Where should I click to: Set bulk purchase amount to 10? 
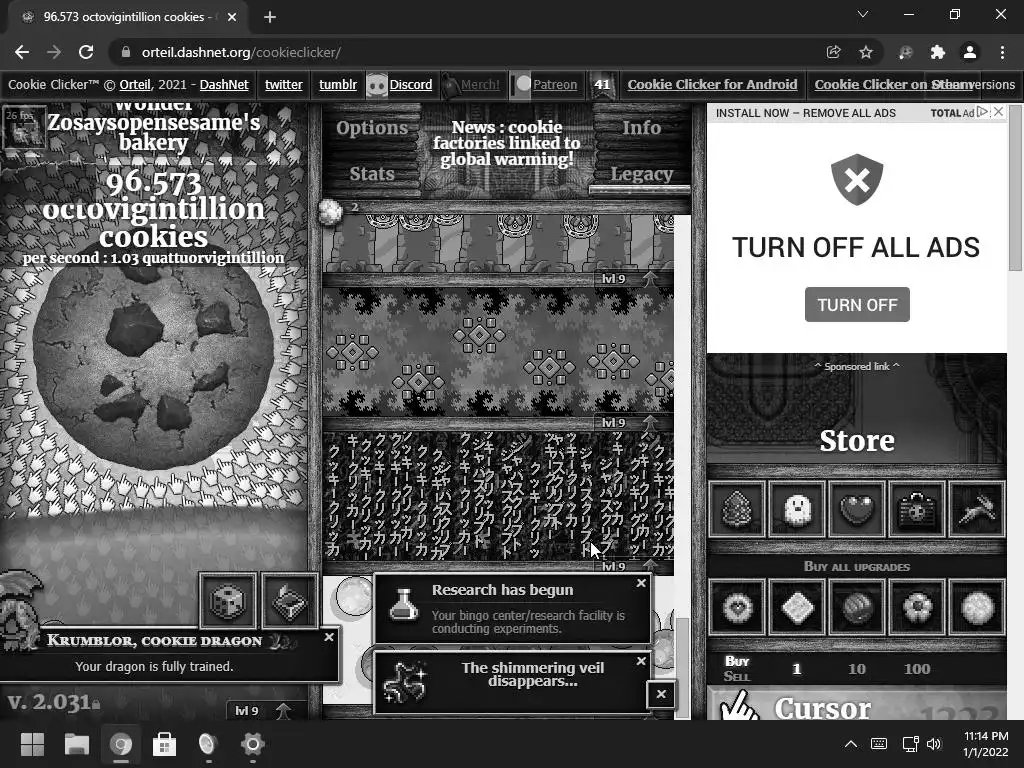click(856, 669)
